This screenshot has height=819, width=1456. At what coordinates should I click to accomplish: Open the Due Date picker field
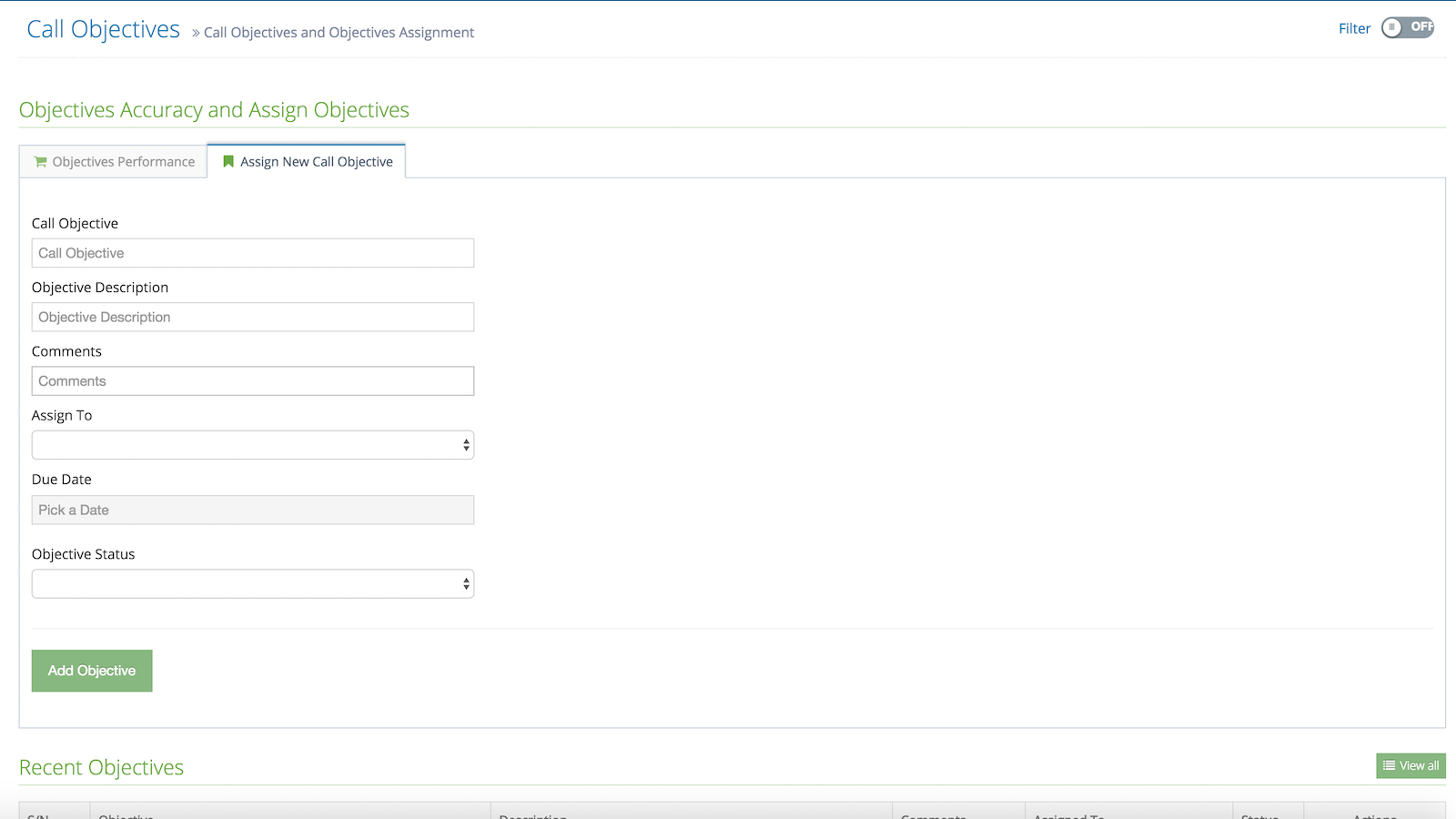[253, 510]
